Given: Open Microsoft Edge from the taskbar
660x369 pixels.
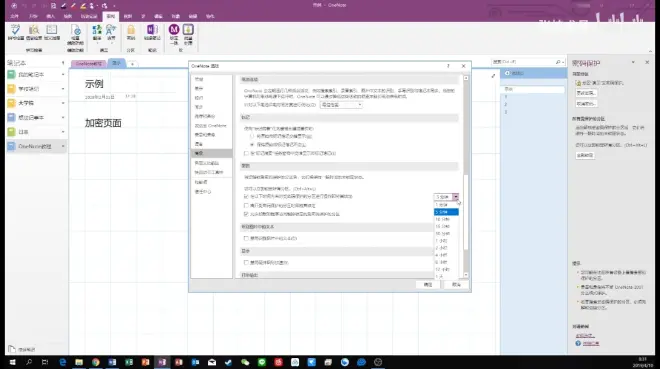Looking at the screenshot, I should tap(63, 362).
